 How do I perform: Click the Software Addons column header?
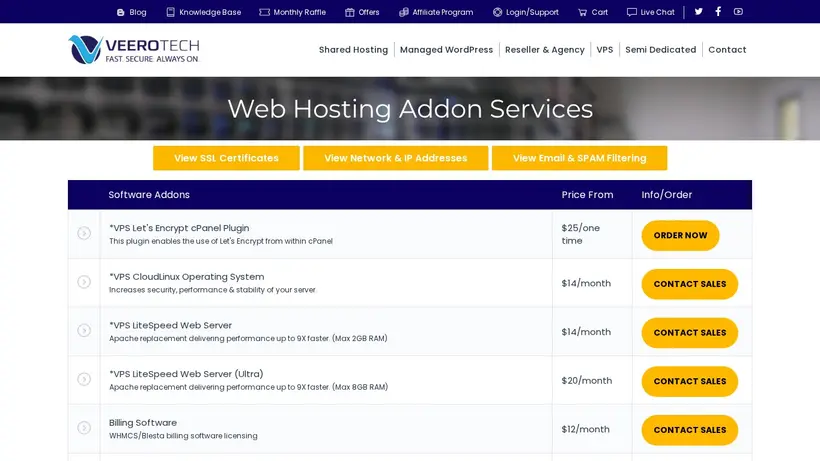coord(149,194)
